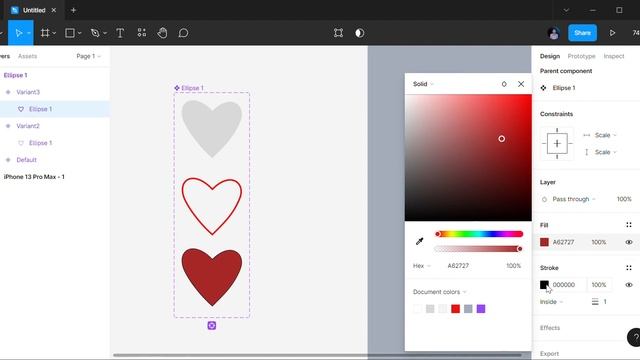Click the gray heart on canvas
This screenshot has width=640, height=360.
211,129
